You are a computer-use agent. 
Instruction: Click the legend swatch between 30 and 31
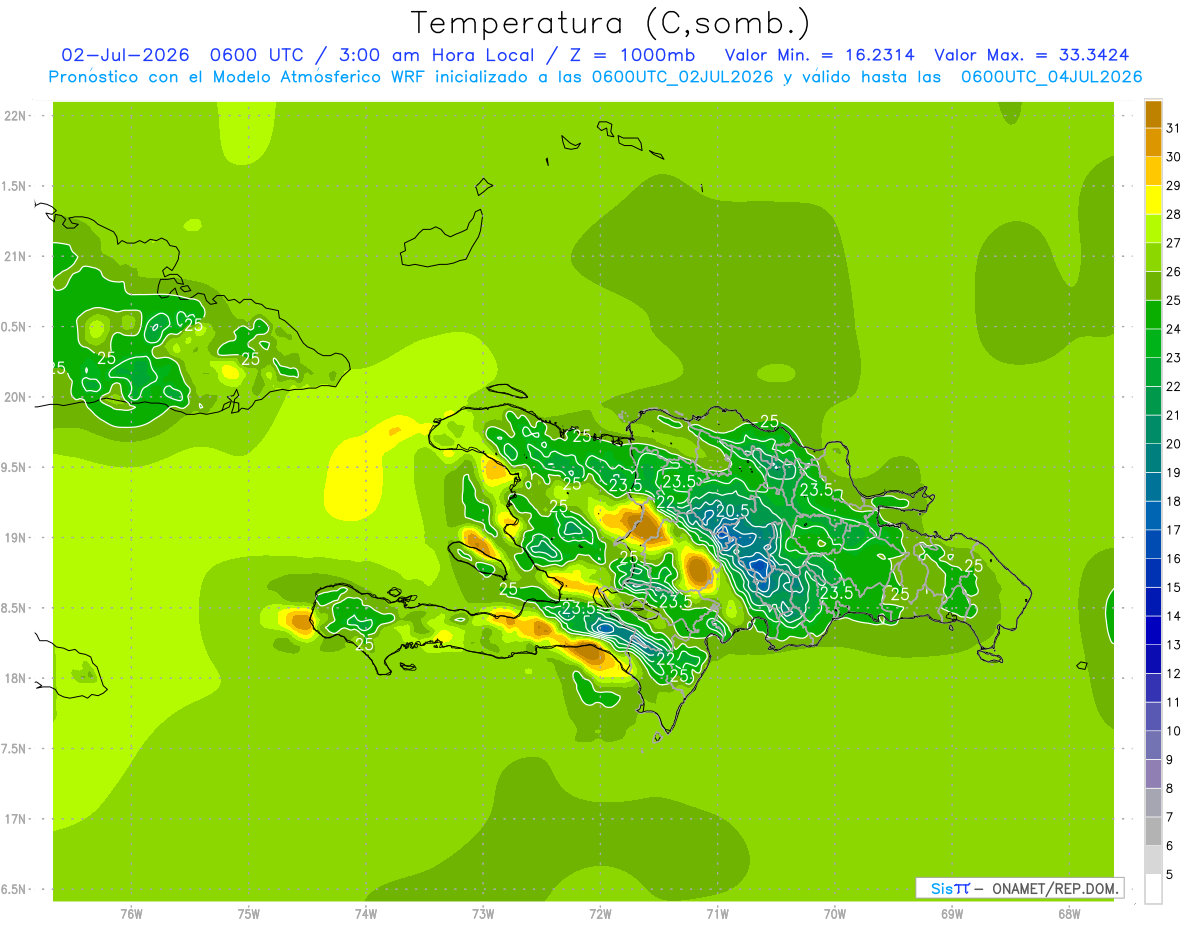(1153, 142)
